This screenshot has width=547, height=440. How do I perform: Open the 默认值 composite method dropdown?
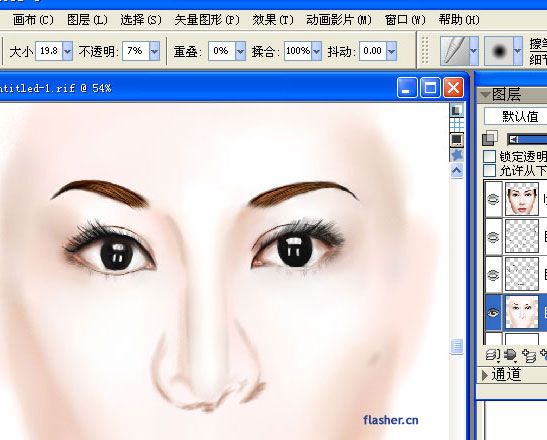[x=516, y=116]
